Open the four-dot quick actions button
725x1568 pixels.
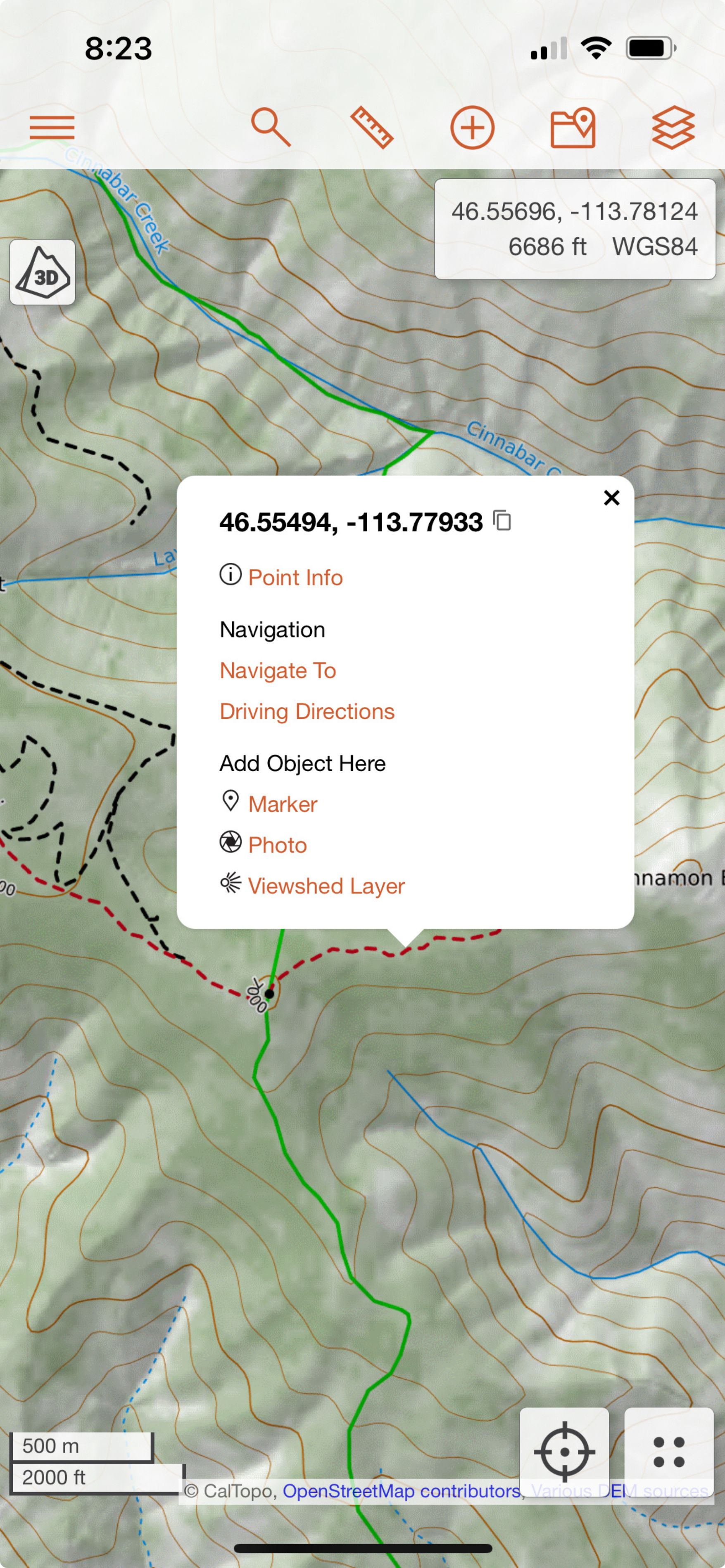[x=669, y=1452]
